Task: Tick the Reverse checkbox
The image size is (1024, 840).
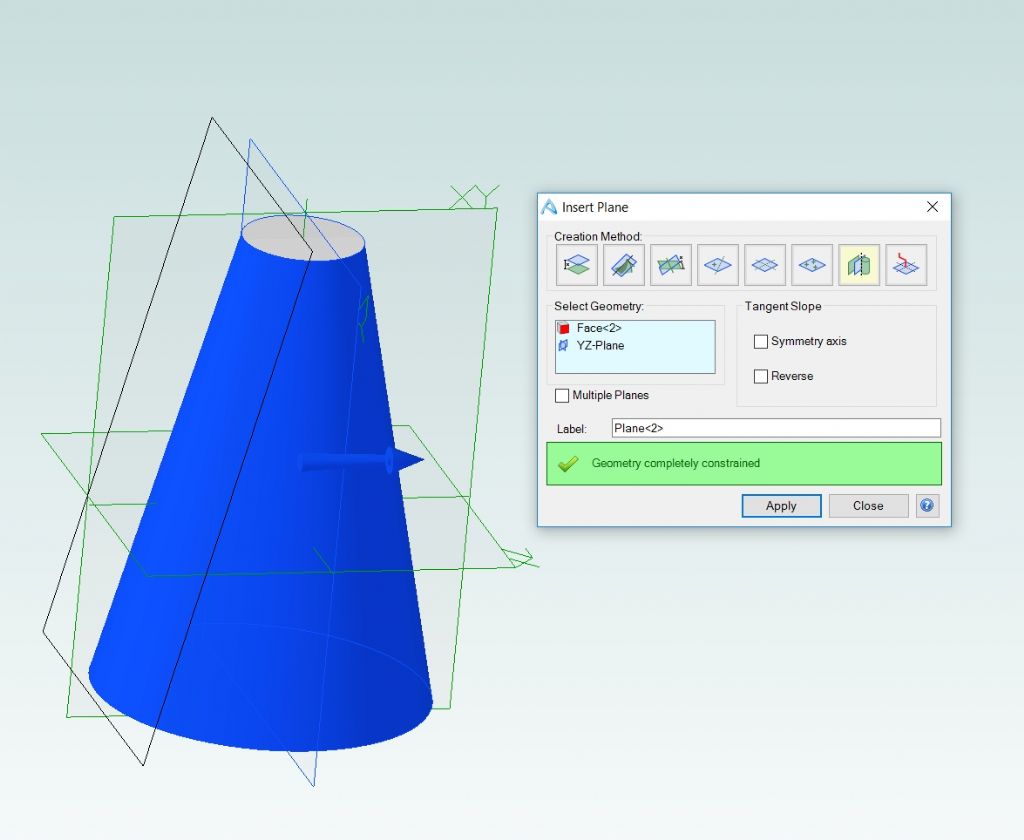Action: coord(761,376)
